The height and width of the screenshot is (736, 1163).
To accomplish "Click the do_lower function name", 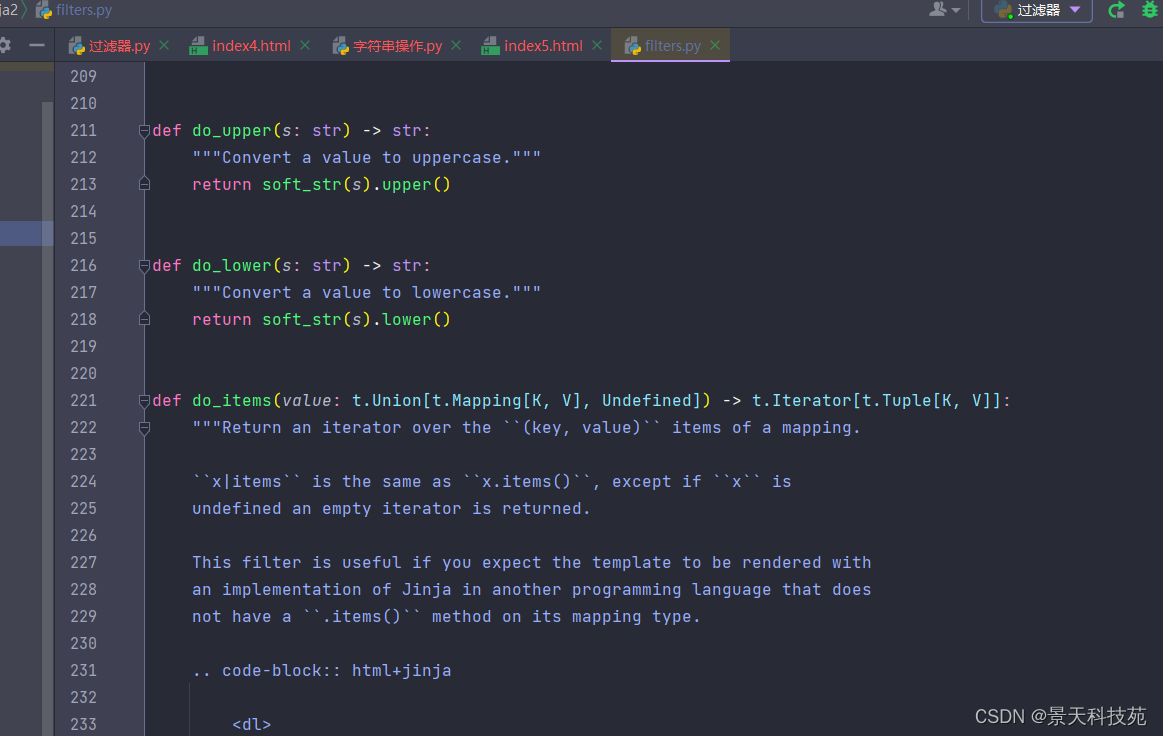I will 231,266.
